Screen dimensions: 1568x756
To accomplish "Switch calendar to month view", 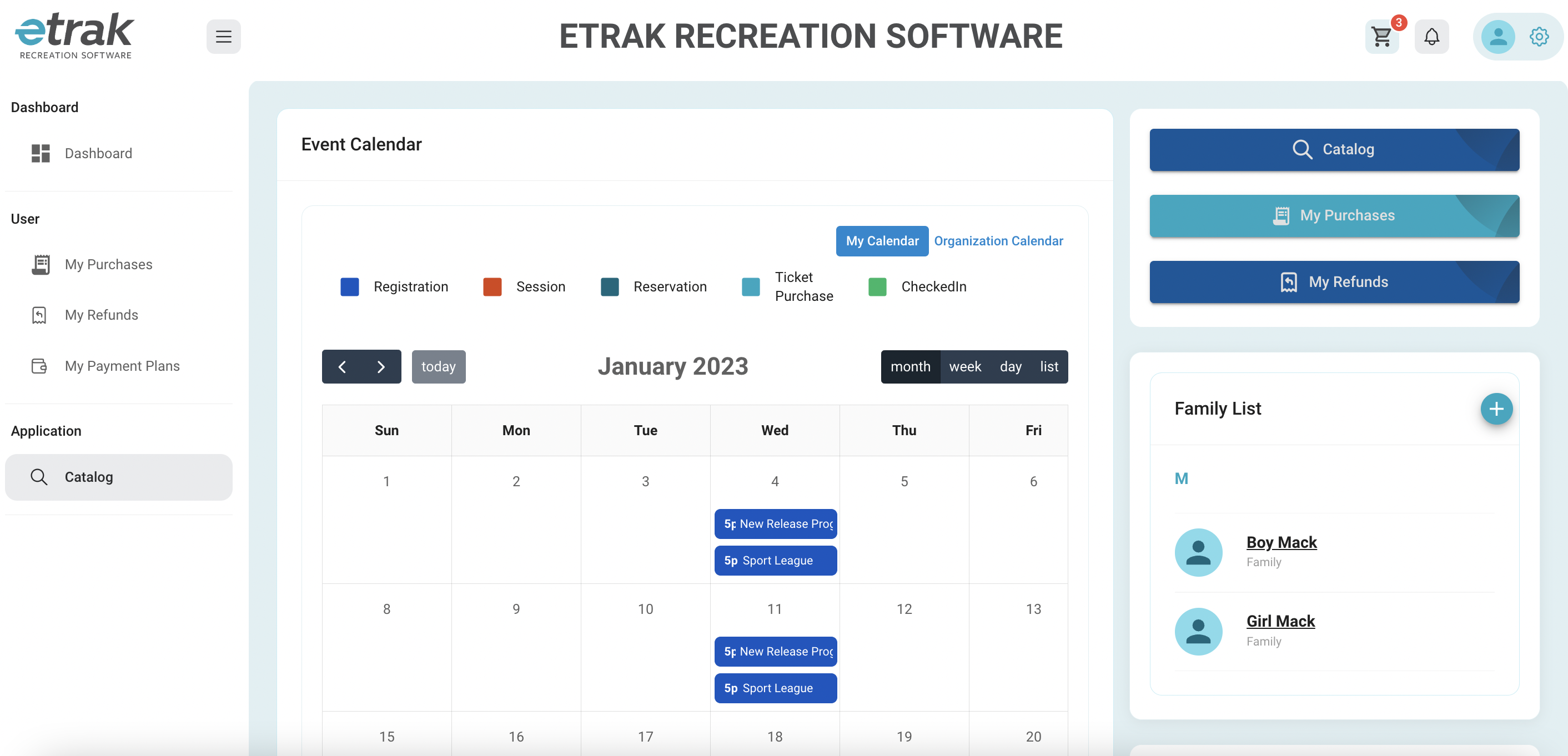I will pos(910,367).
